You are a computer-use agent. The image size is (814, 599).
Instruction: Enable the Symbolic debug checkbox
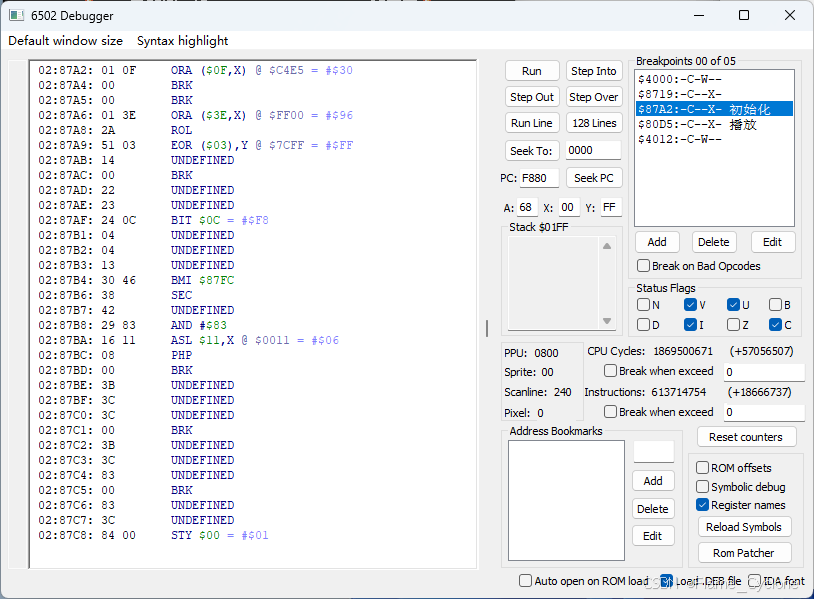702,486
